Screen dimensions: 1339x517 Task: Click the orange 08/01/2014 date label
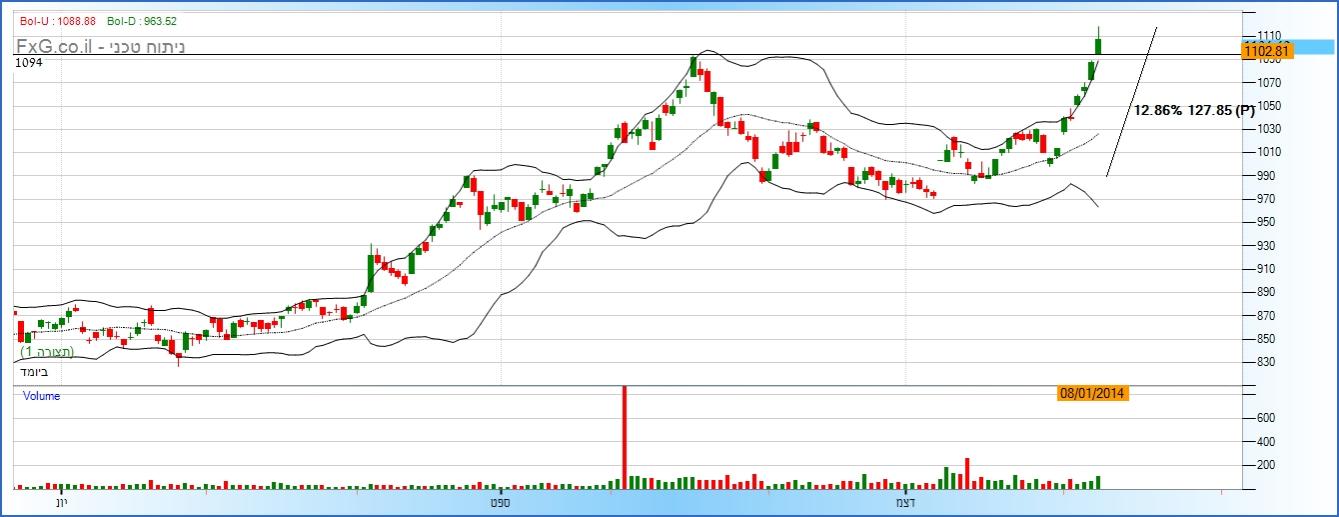point(1093,394)
